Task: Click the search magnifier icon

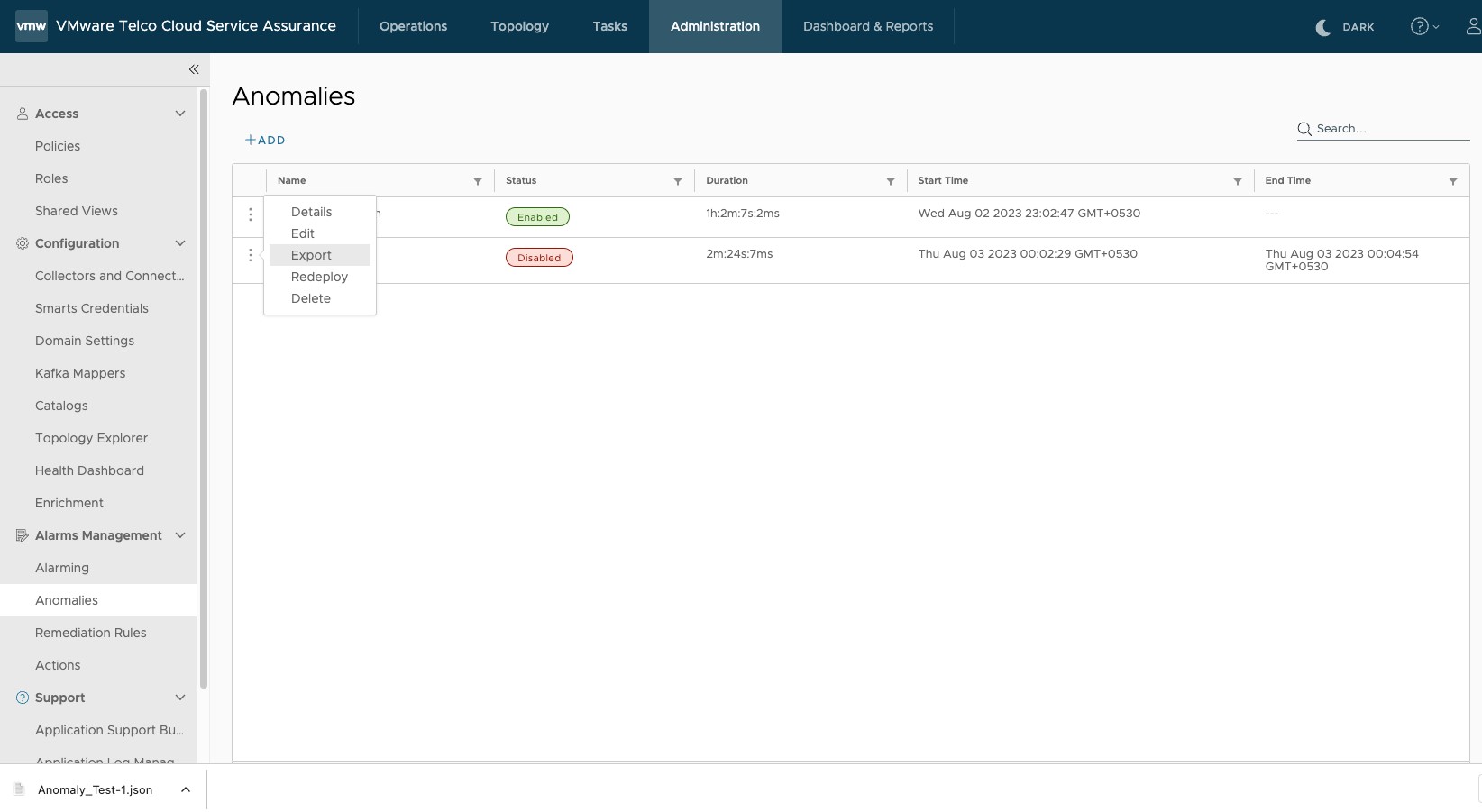Action: tap(1304, 129)
